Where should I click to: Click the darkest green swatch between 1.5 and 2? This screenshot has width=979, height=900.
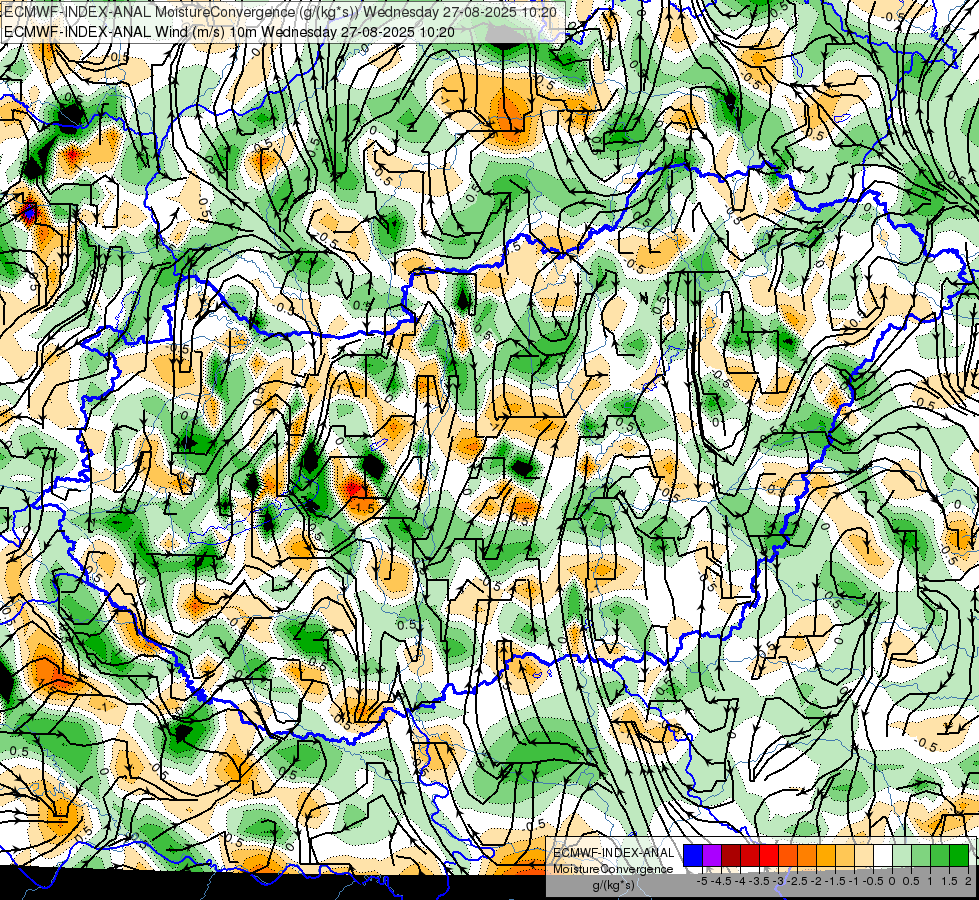click(959, 855)
